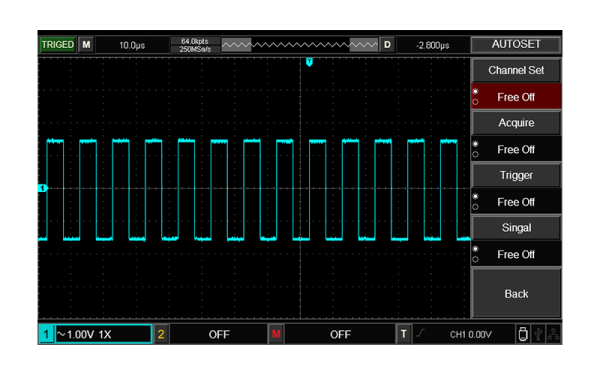Click the AUTOSET button

click(516, 44)
